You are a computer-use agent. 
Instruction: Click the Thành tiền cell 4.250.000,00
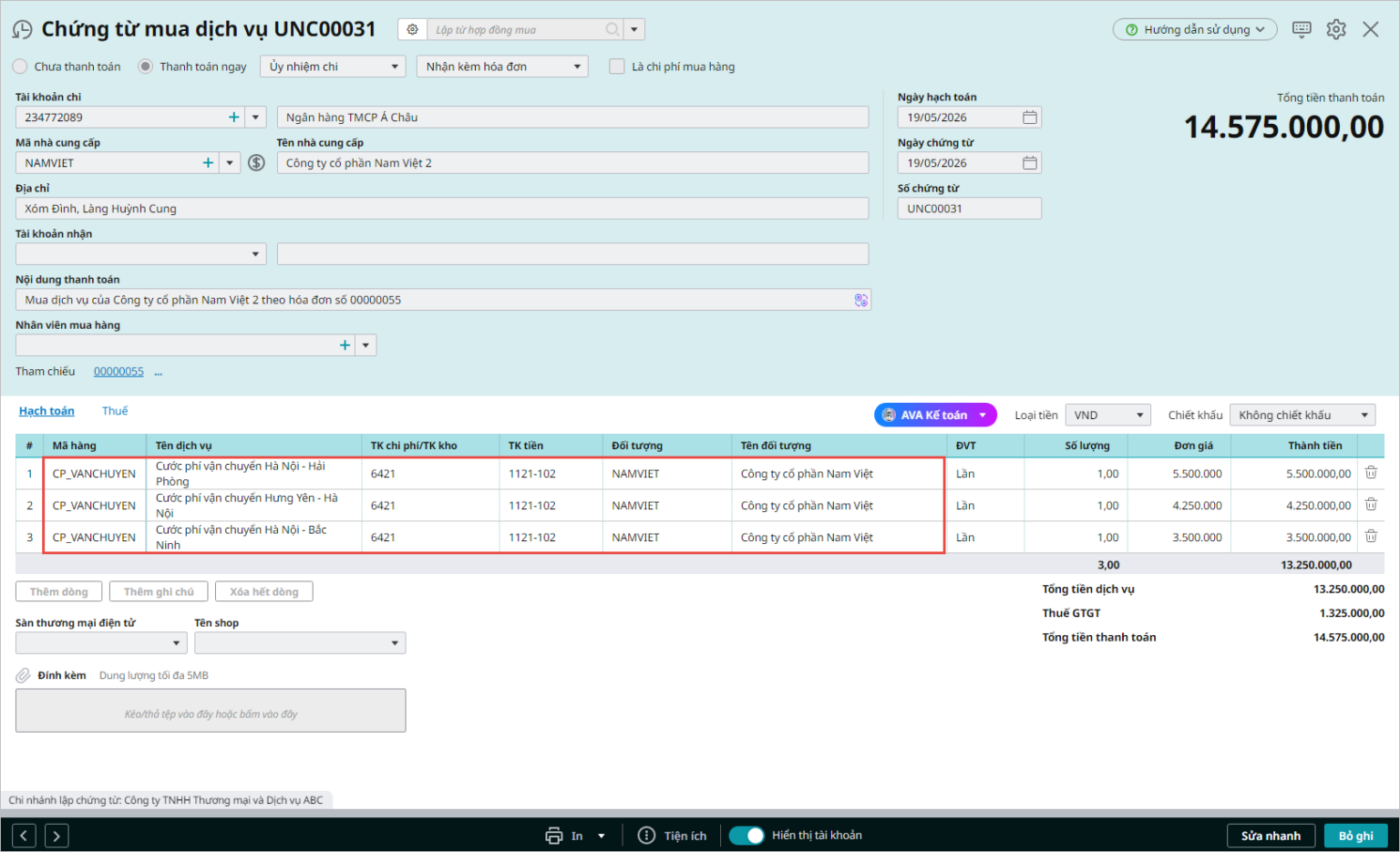[1293, 506]
